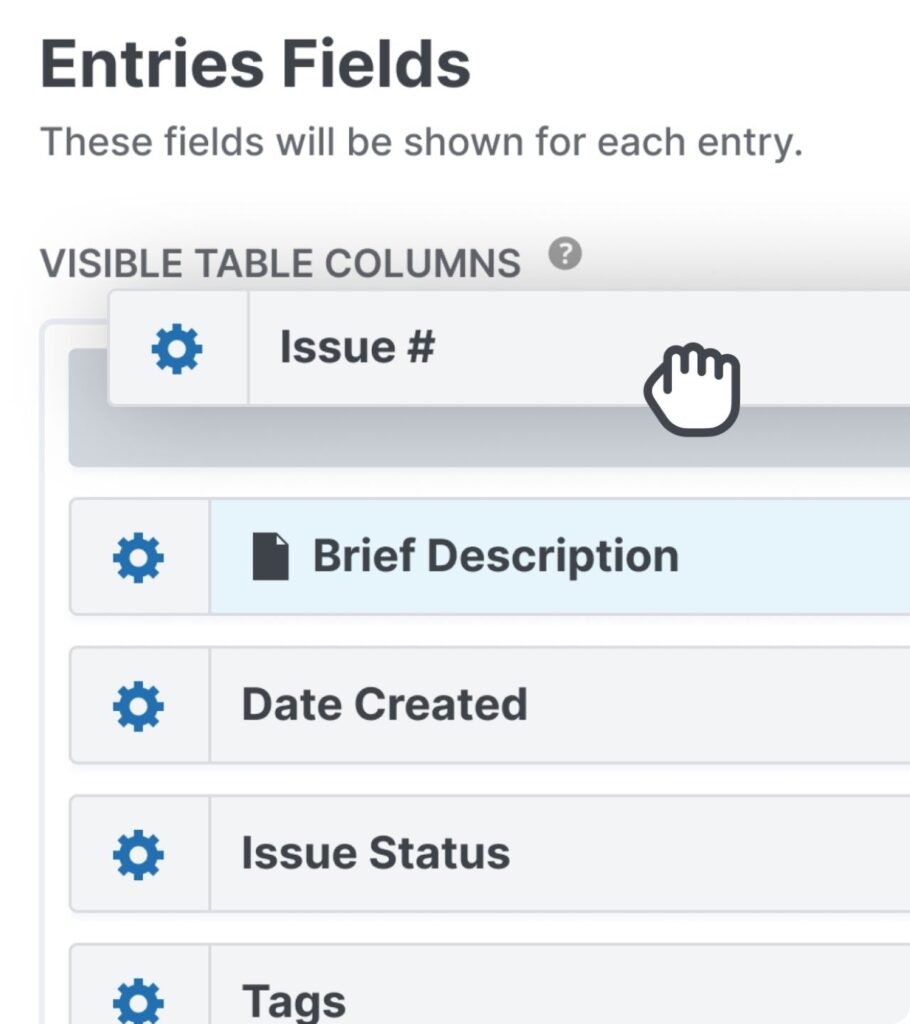Open settings gear for Brief Description field
The image size is (910, 1024).
click(x=138, y=557)
